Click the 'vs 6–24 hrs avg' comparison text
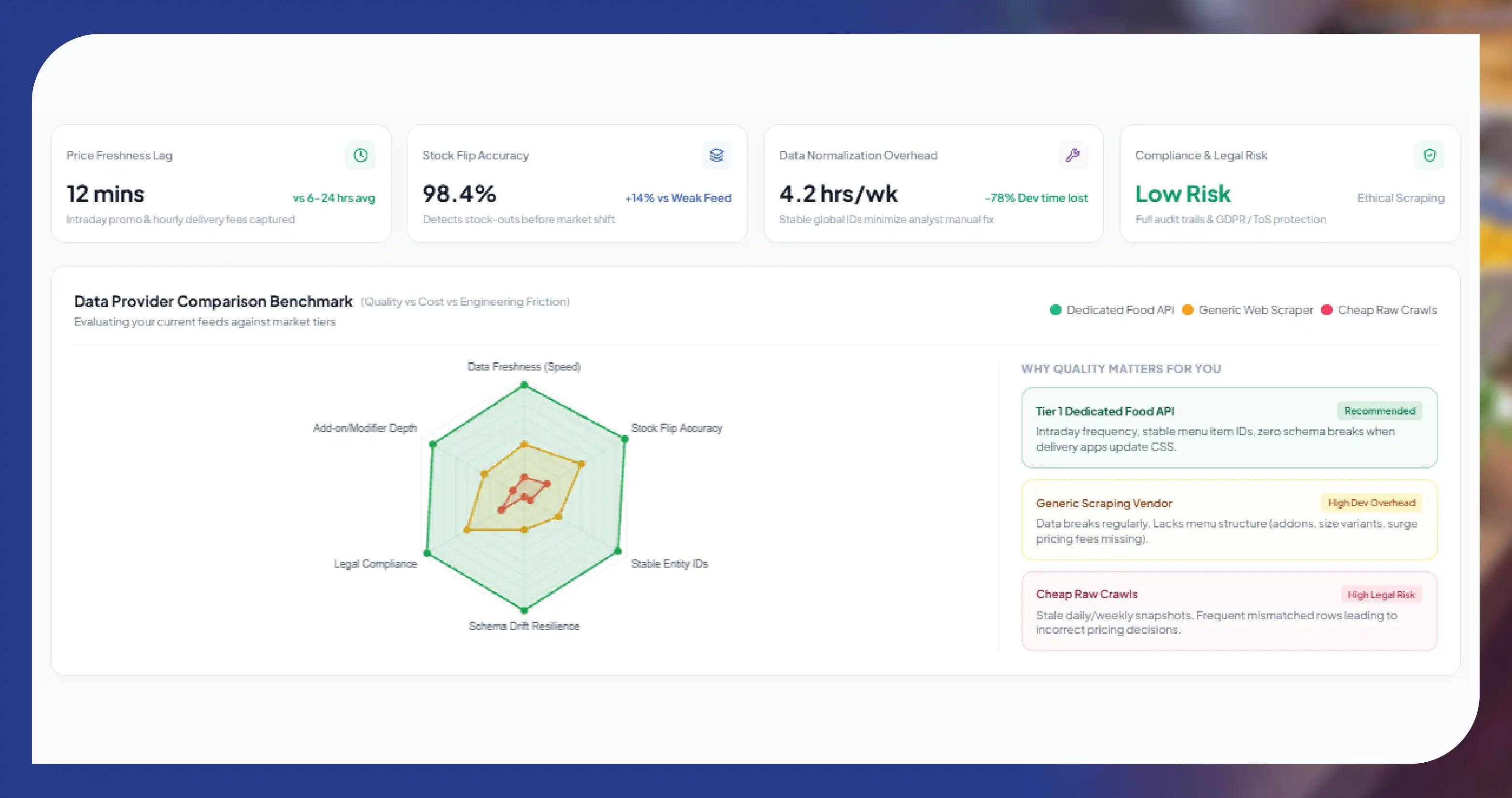The width and height of the screenshot is (1512, 798). (x=334, y=198)
